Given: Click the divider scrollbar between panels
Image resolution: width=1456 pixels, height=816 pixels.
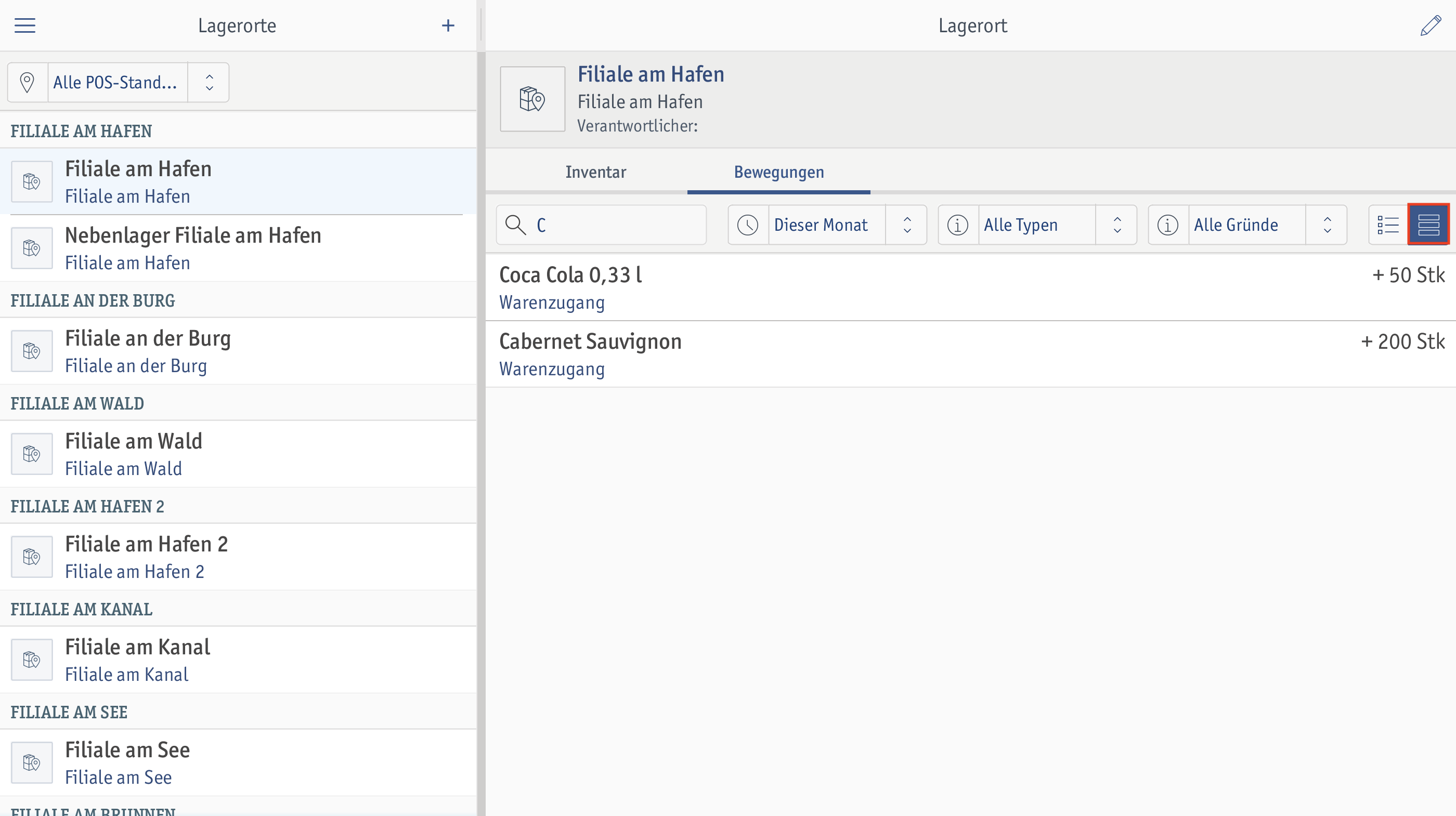Looking at the screenshot, I should (x=481, y=433).
